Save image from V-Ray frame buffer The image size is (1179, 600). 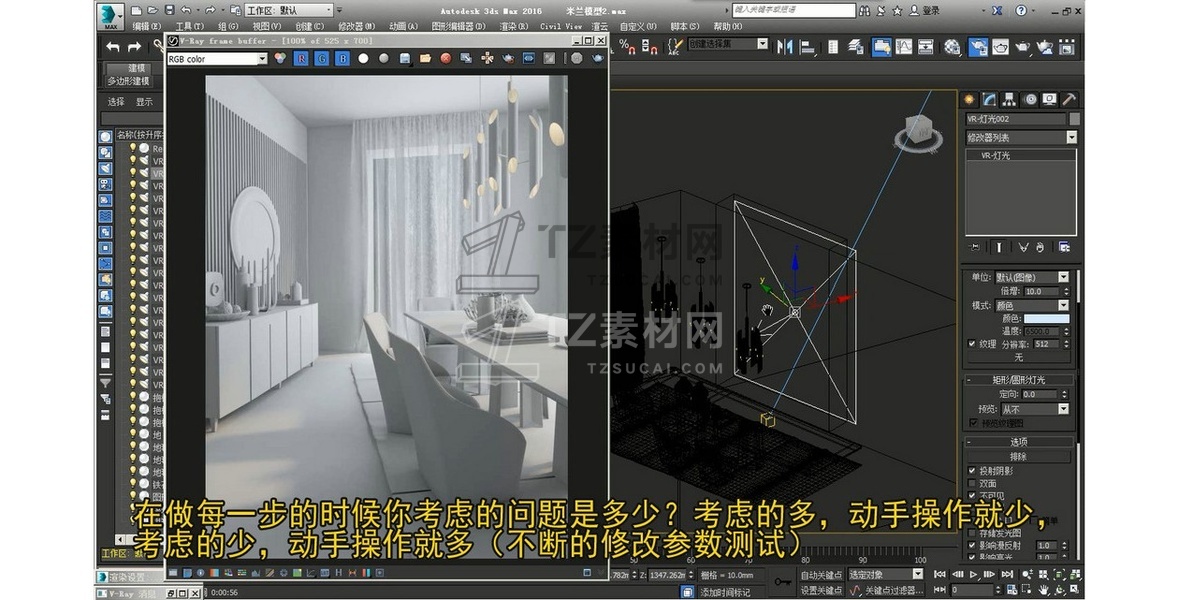pyautogui.click(x=405, y=58)
